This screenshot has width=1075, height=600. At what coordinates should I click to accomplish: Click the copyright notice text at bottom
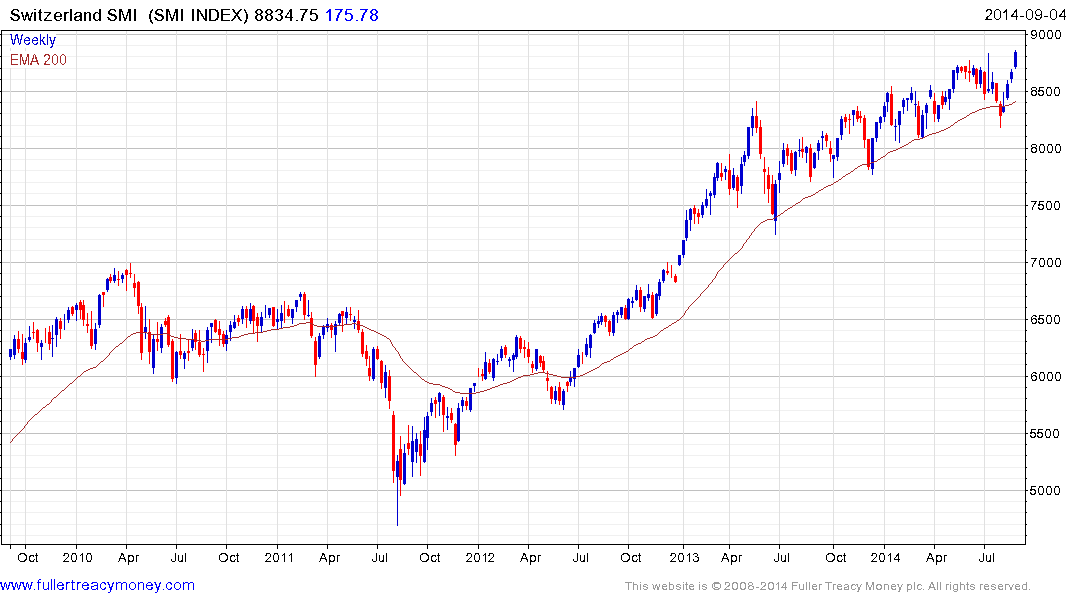[828, 586]
